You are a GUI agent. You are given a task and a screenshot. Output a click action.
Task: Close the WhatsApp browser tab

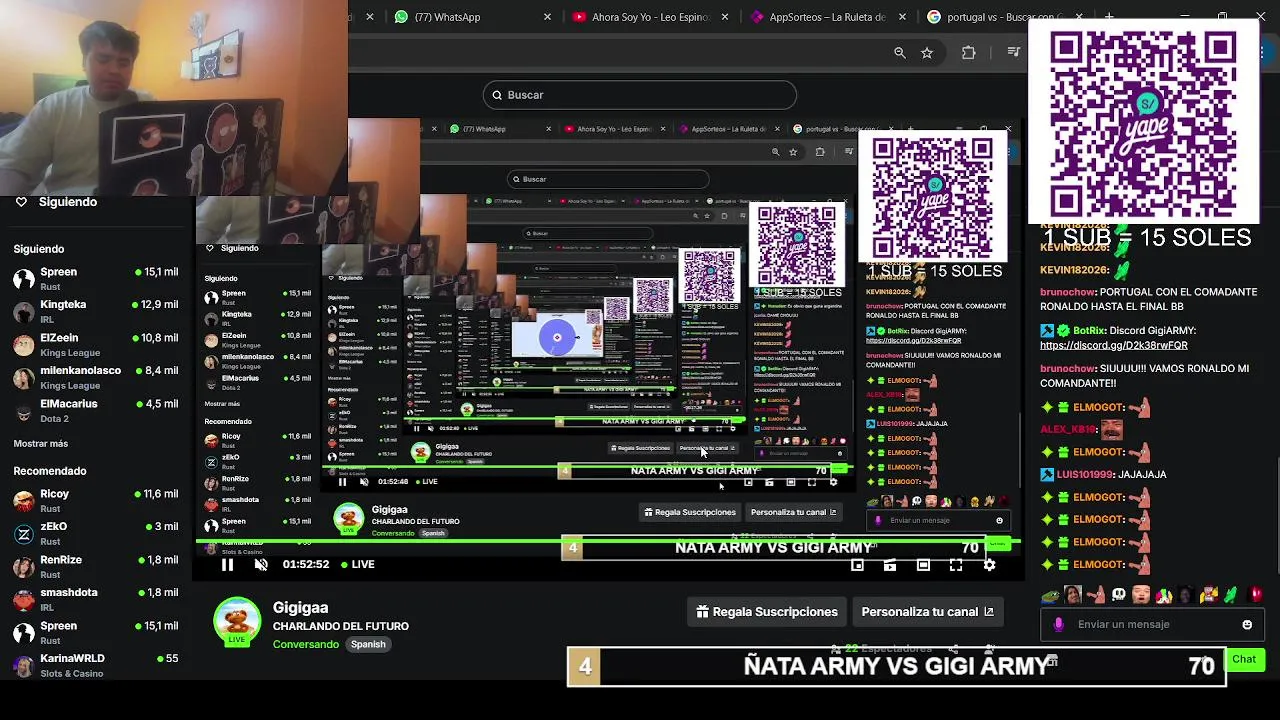click(x=547, y=17)
